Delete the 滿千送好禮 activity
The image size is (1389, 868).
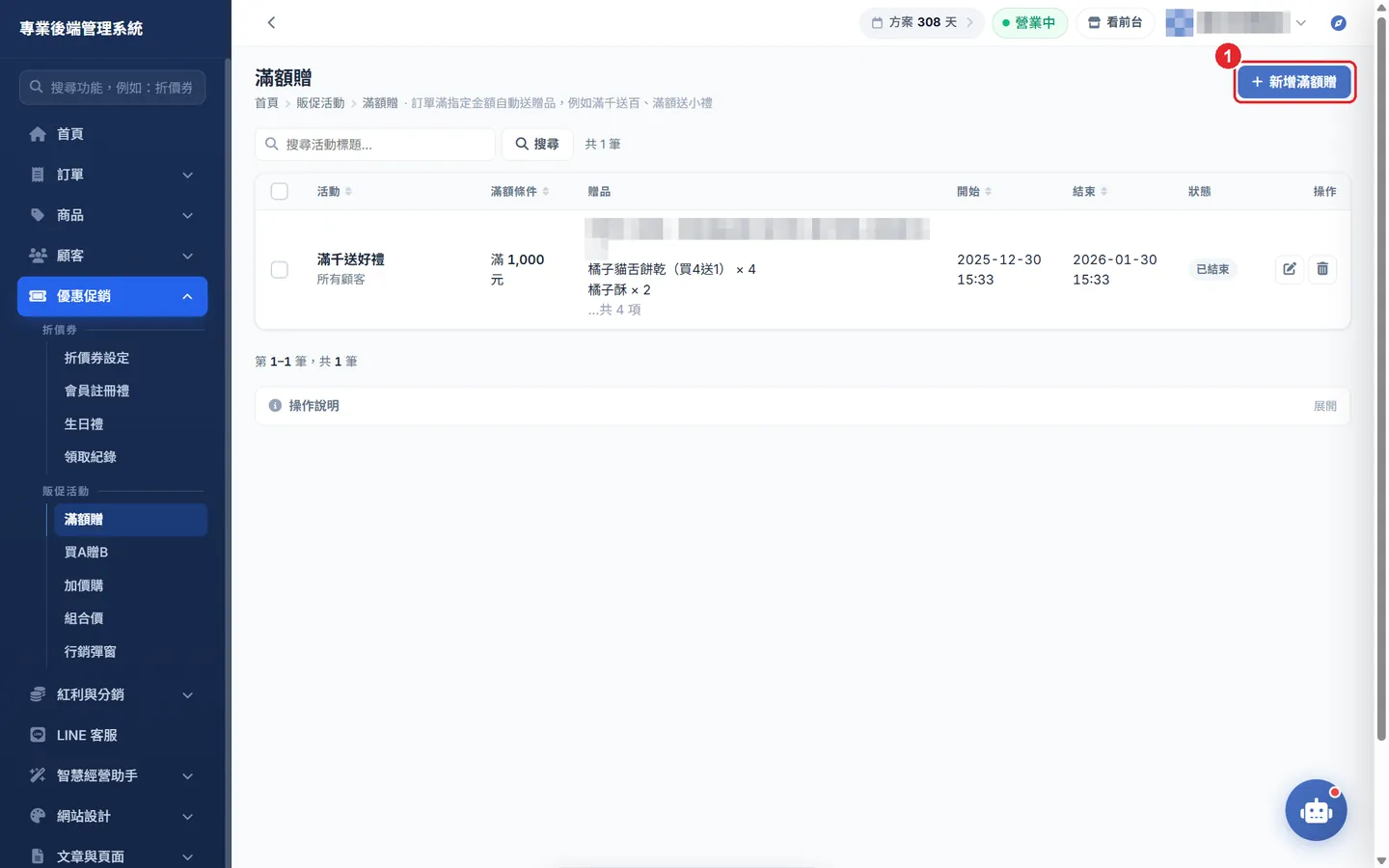[x=1322, y=269]
